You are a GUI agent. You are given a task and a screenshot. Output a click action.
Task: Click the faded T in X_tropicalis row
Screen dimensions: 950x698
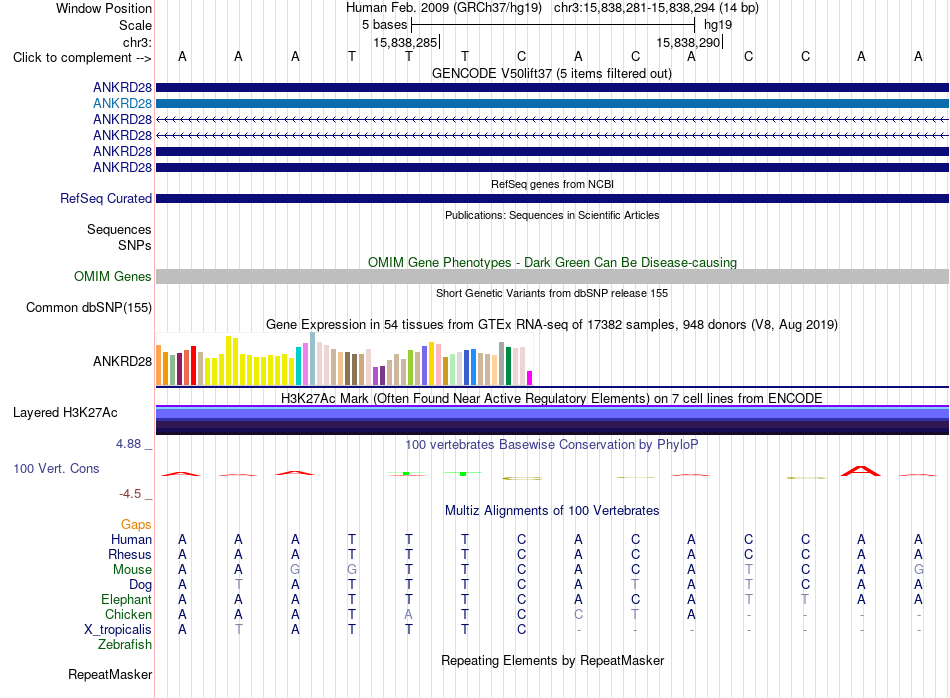coord(239,630)
